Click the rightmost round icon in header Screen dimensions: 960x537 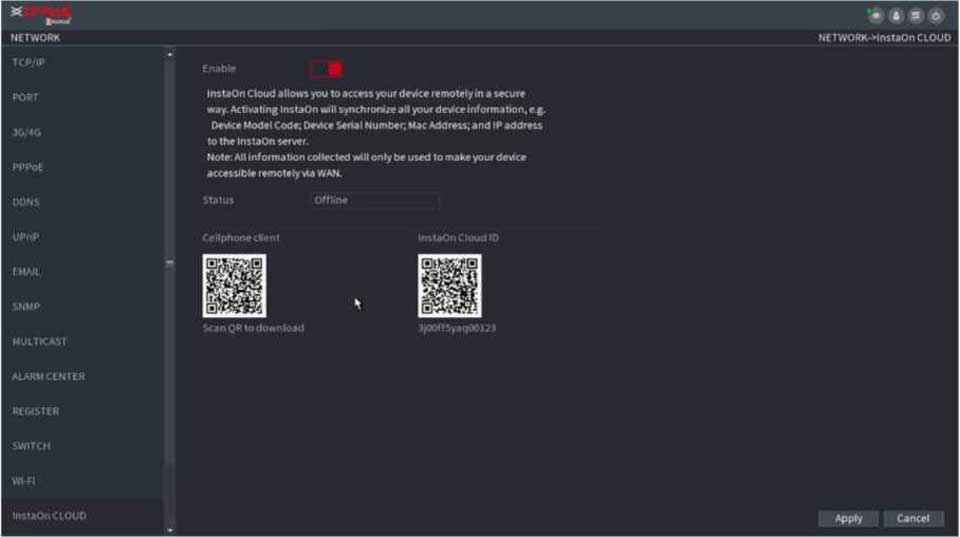point(936,15)
